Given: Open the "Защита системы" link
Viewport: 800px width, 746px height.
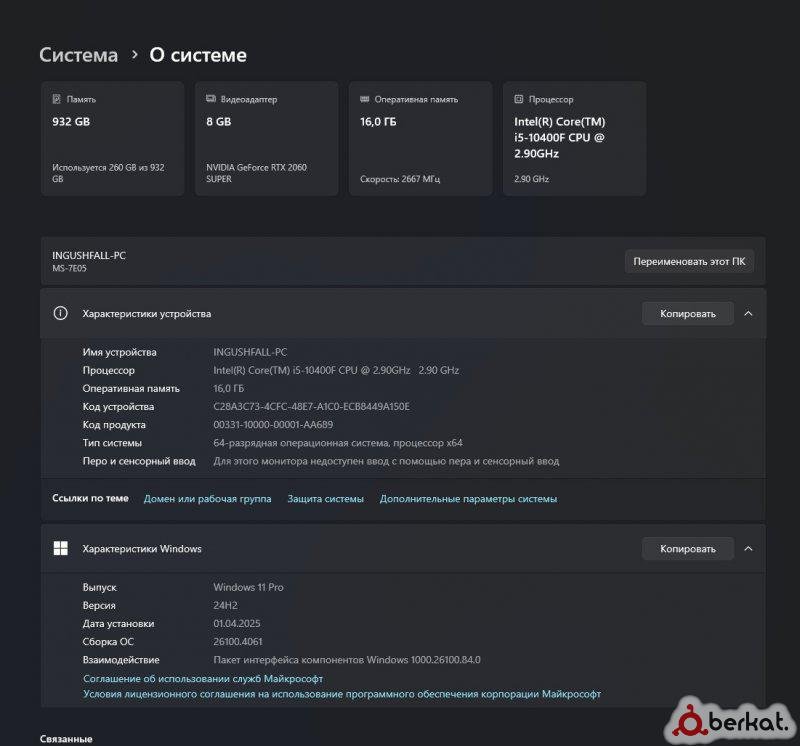Looking at the screenshot, I should click(326, 499).
